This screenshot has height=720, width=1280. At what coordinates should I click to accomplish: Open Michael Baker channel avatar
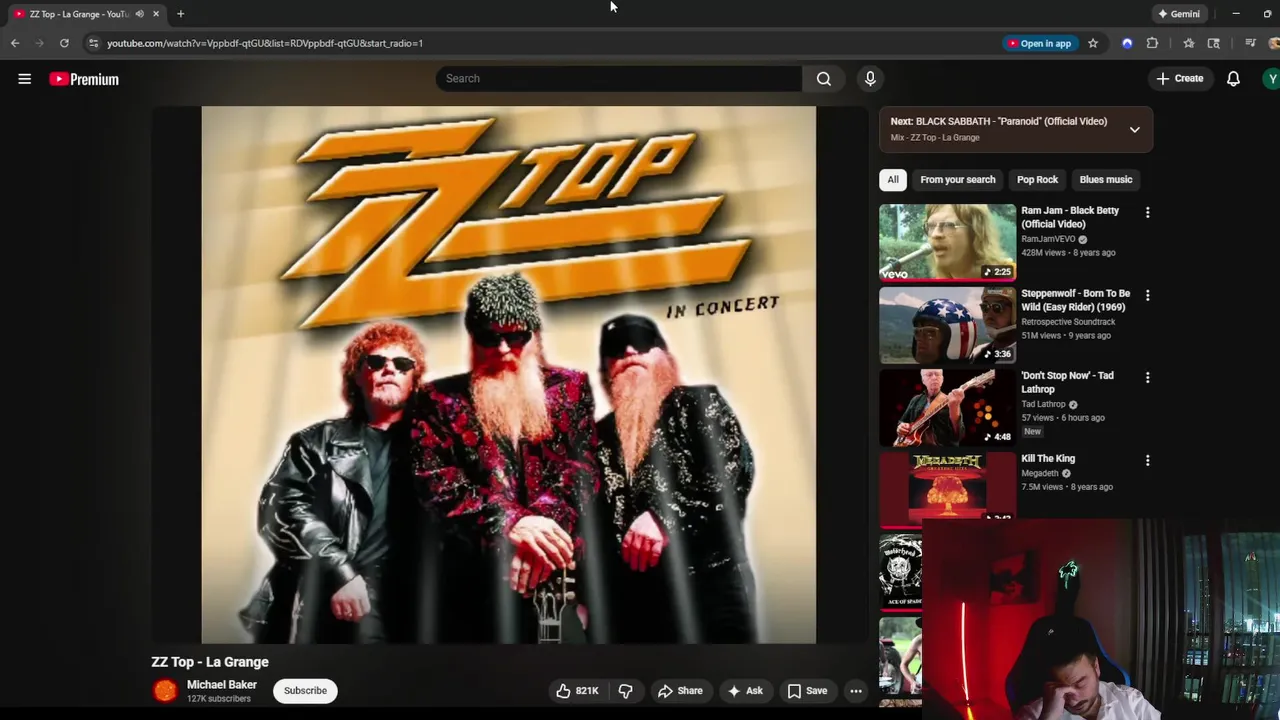[165, 690]
